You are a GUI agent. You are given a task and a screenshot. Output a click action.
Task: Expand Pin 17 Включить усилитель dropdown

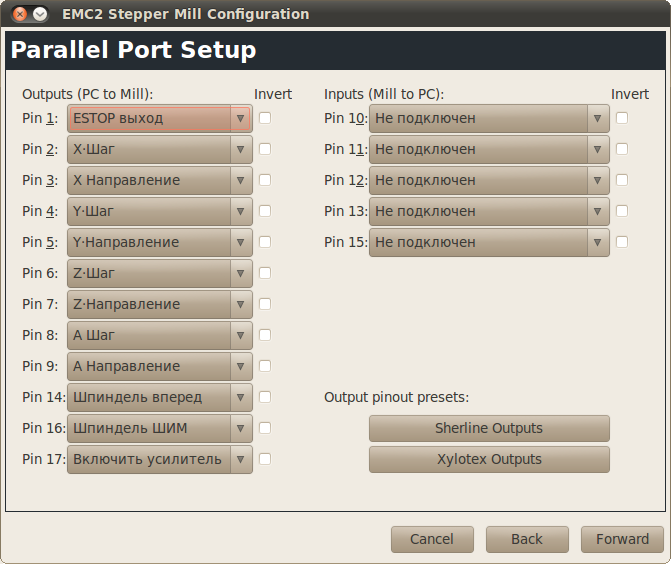[159, 459]
